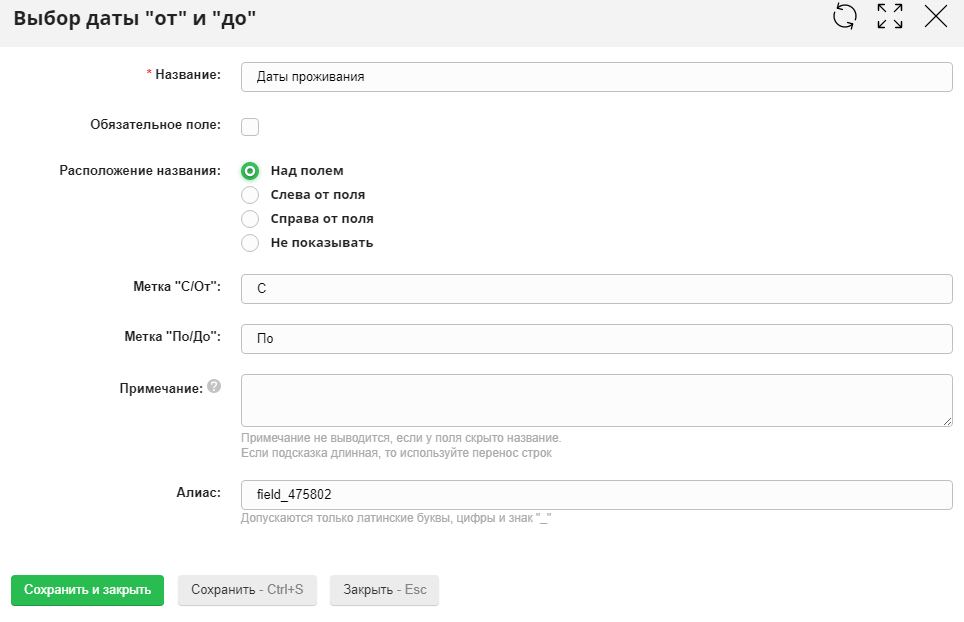Viewport: 964px width, 622px height.
Task: Close the dialog with the X icon
Action: [x=936, y=16]
